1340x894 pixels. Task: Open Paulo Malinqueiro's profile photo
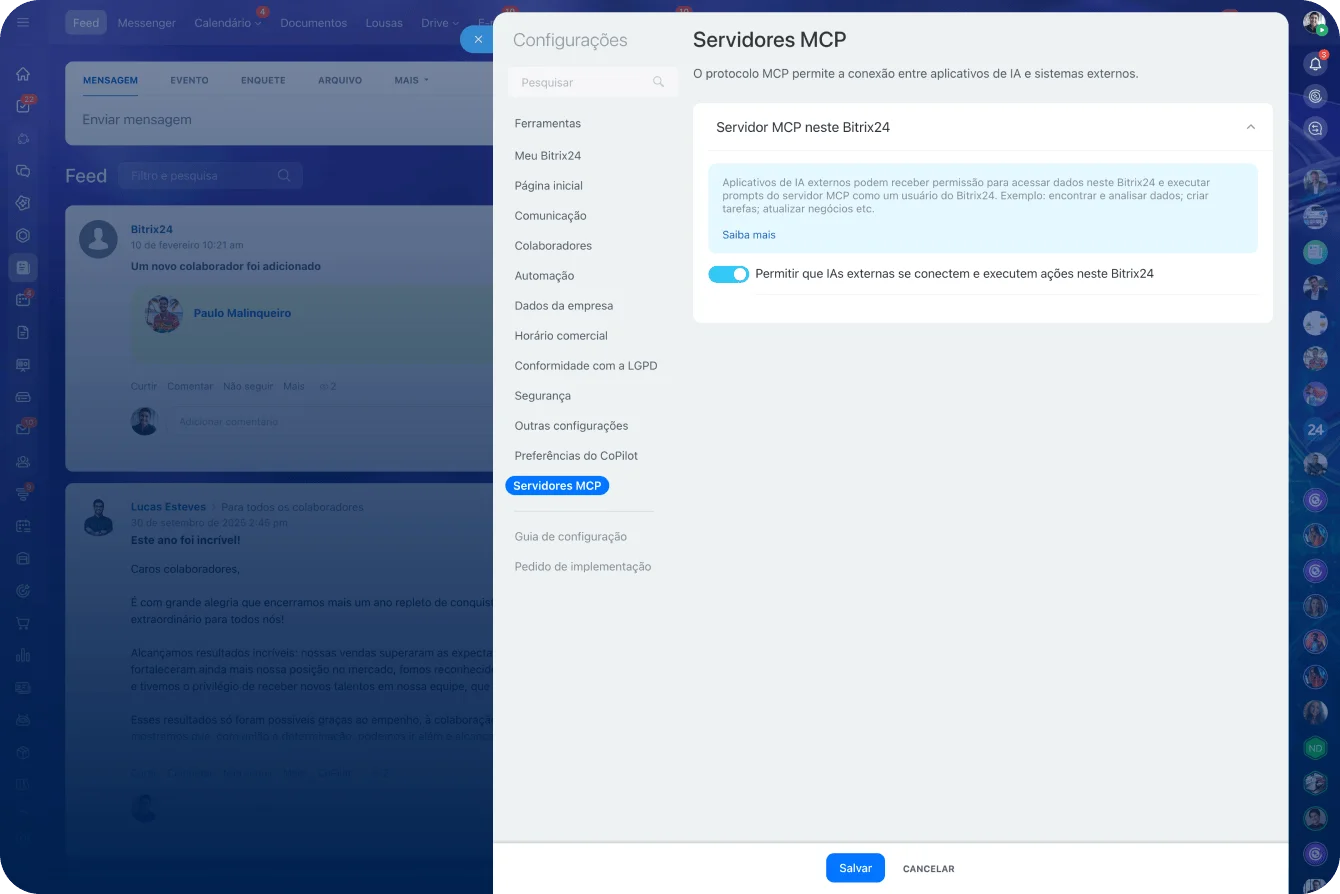point(163,313)
